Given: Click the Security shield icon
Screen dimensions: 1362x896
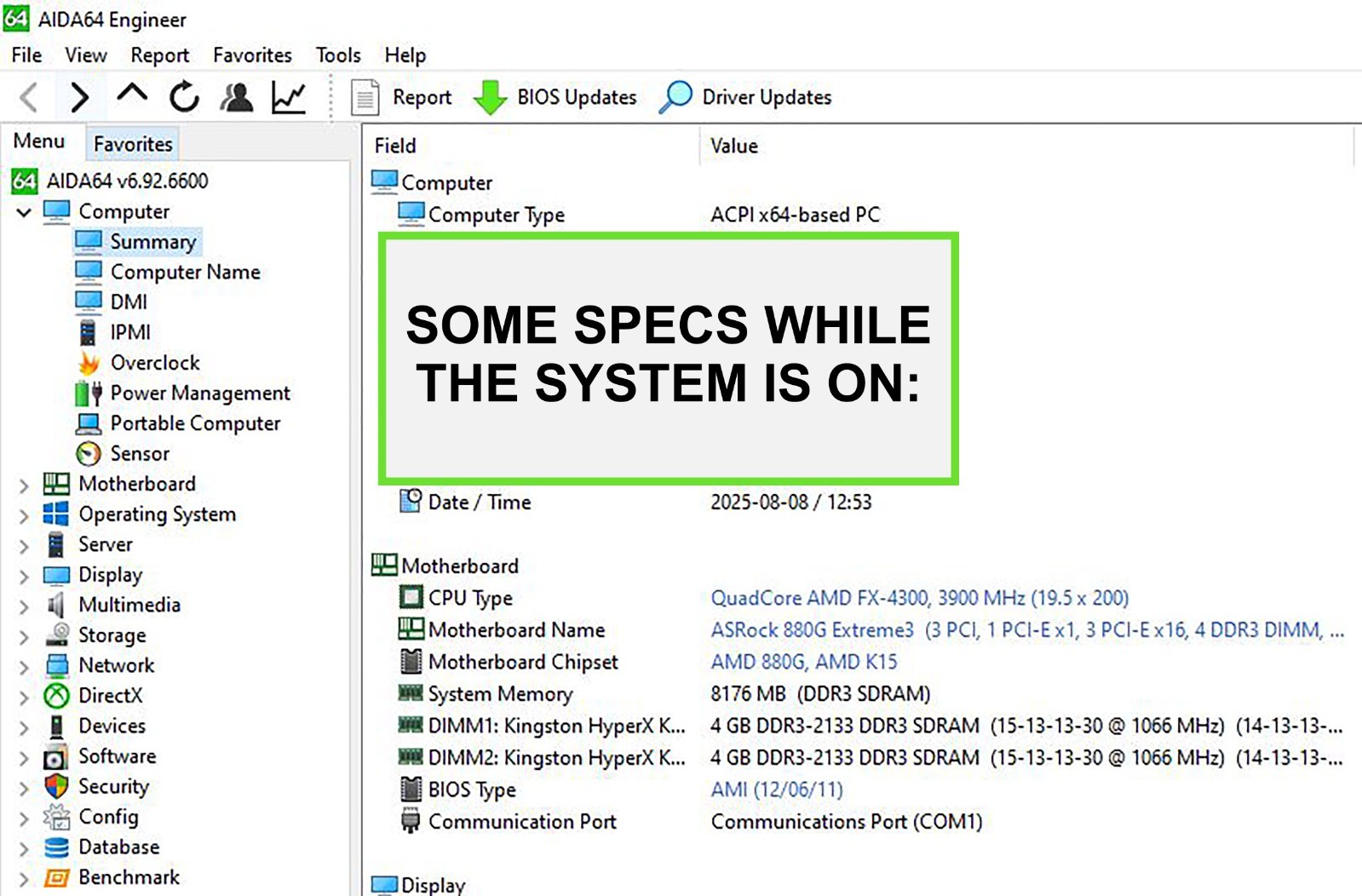Looking at the screenshot, I should 56,786.
